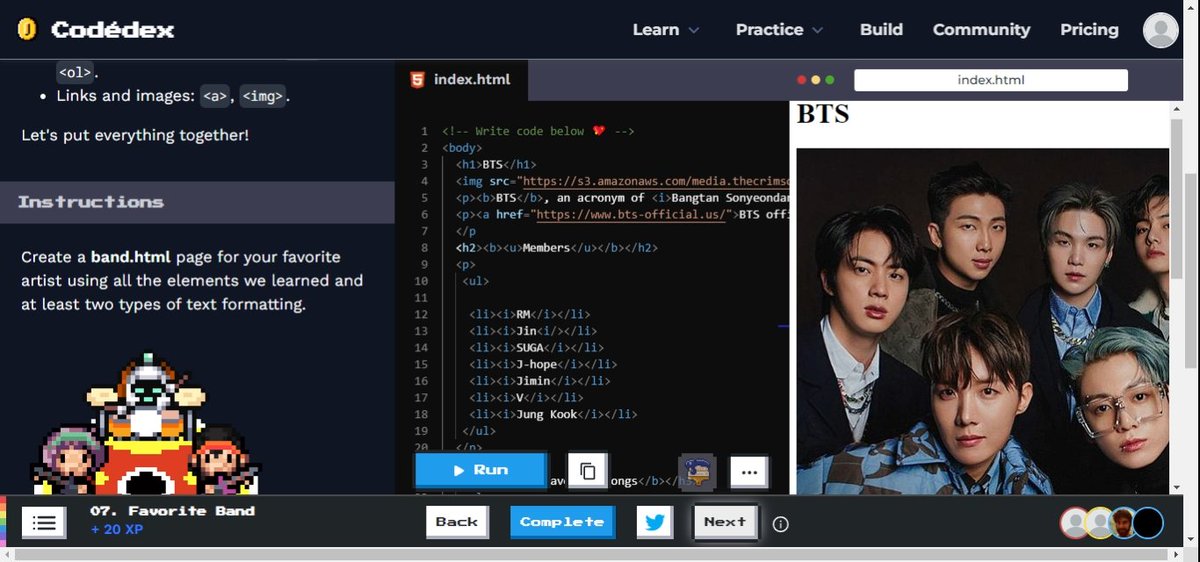Select the index.html editor tab
Viewport: 1200px width, 562px height.
pos(461,80)
